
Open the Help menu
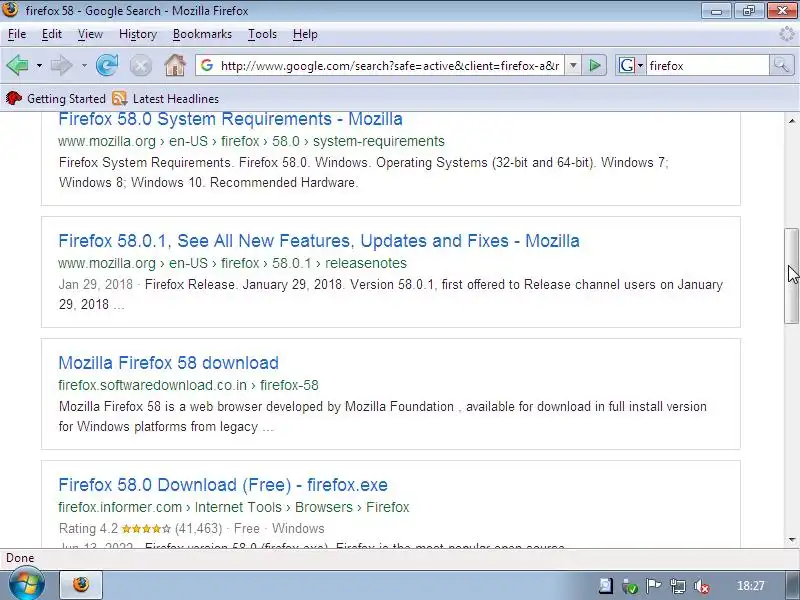tap(305, 34)
